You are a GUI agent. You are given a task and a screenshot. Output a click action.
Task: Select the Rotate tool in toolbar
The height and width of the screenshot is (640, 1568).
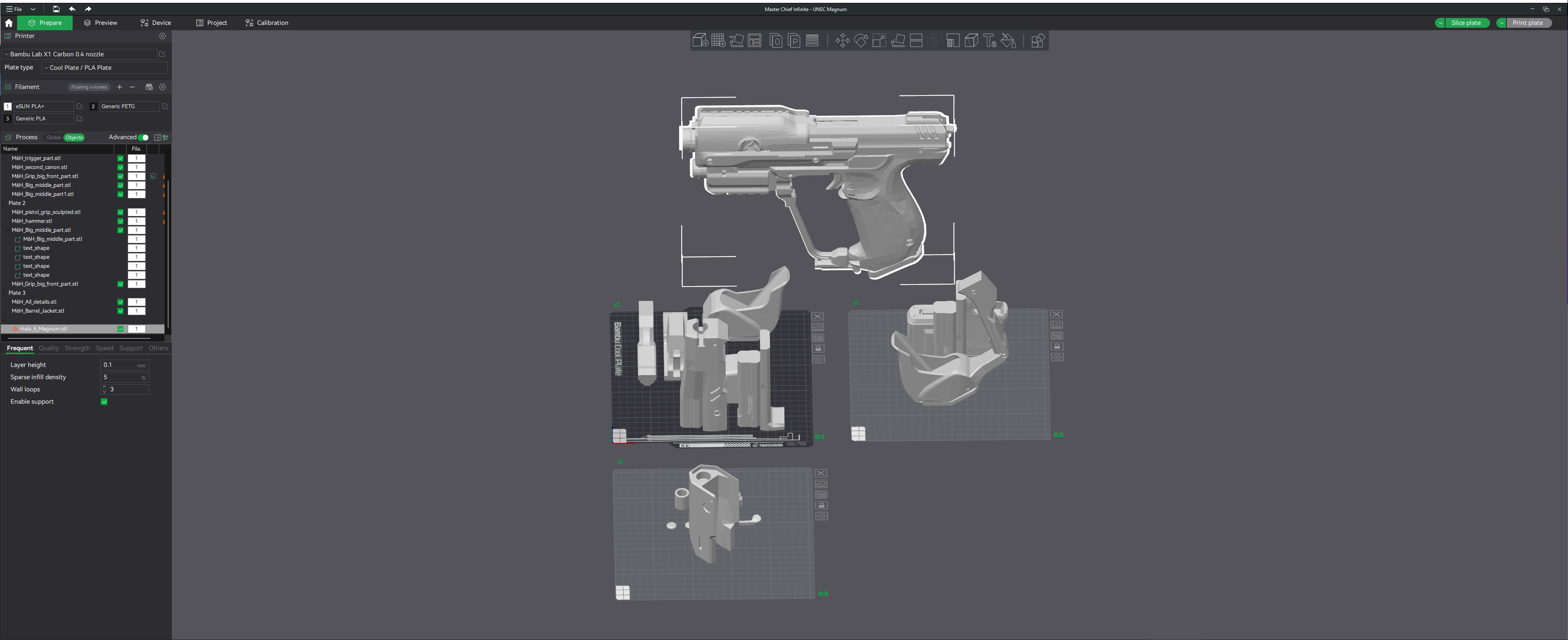coord(861,41)
